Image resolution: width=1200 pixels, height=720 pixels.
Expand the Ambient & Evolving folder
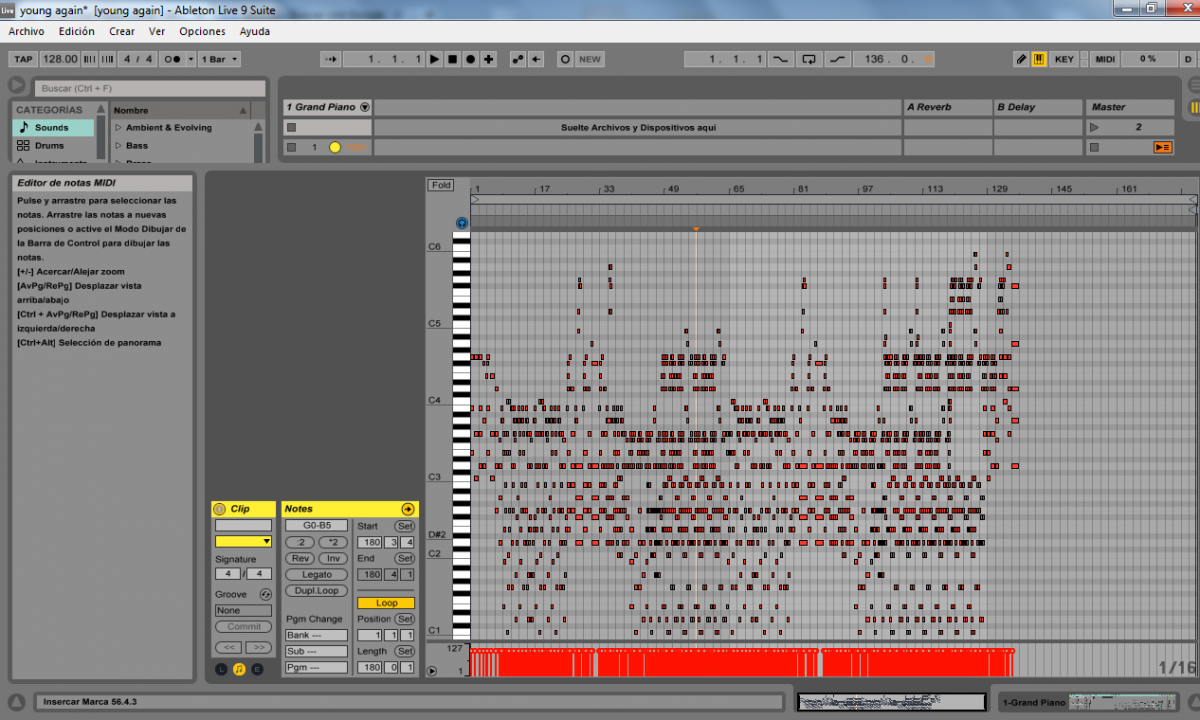(x=119, y=128)
